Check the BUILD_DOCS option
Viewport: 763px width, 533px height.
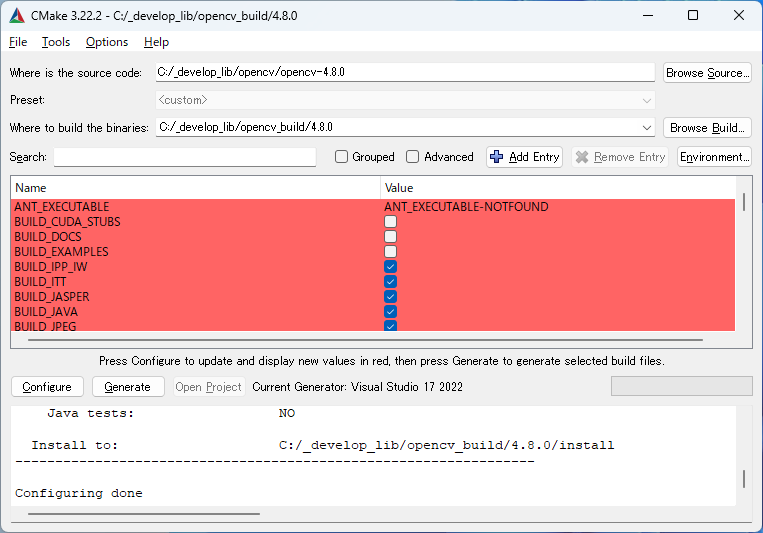(390, 237)
